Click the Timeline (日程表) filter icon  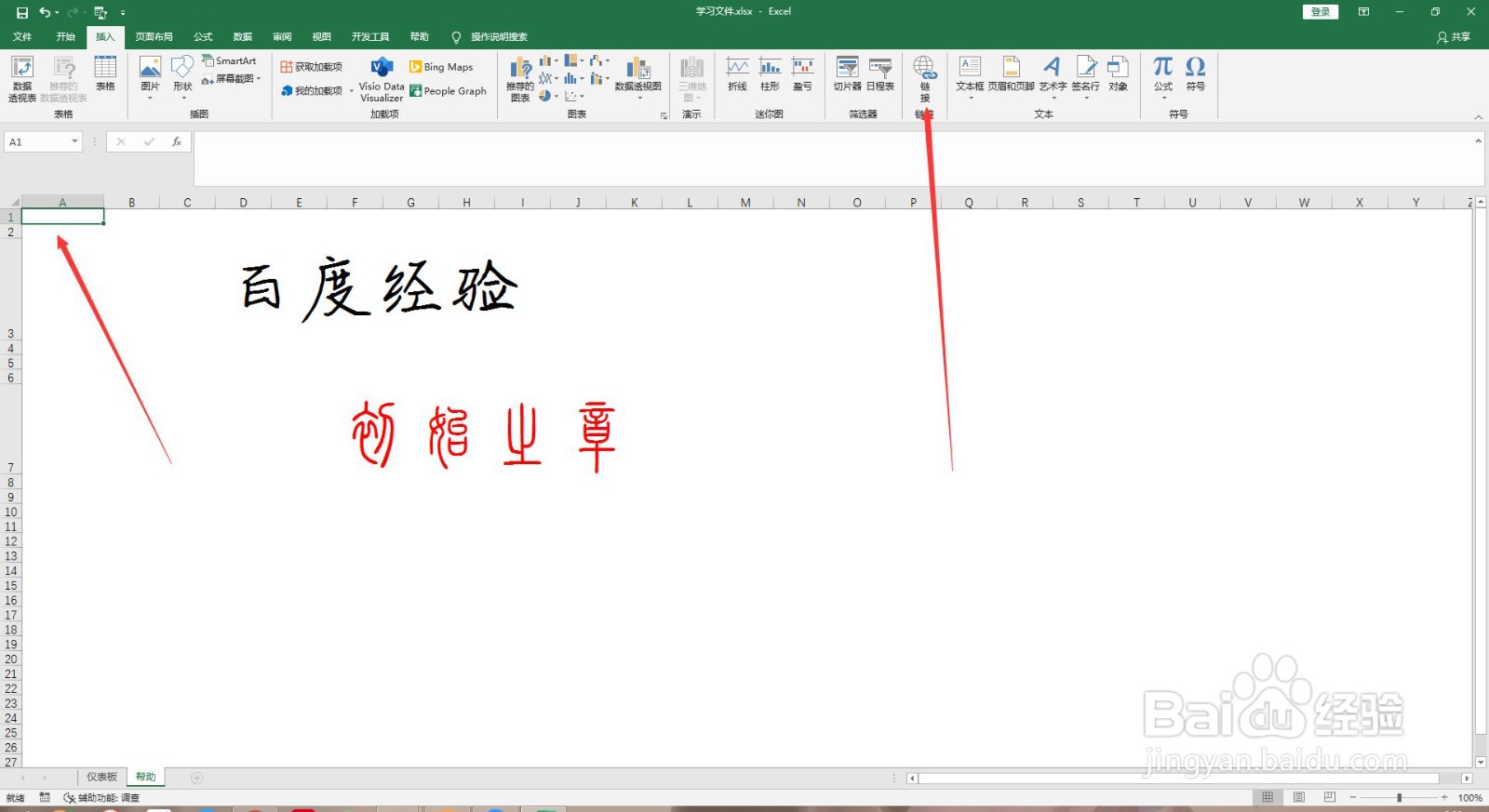(880, 74)
